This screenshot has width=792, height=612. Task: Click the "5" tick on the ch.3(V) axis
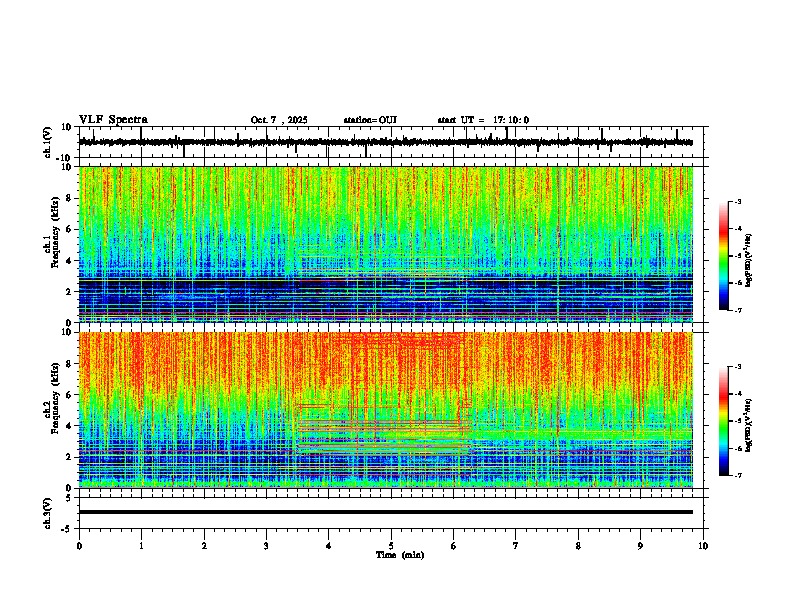69,498
